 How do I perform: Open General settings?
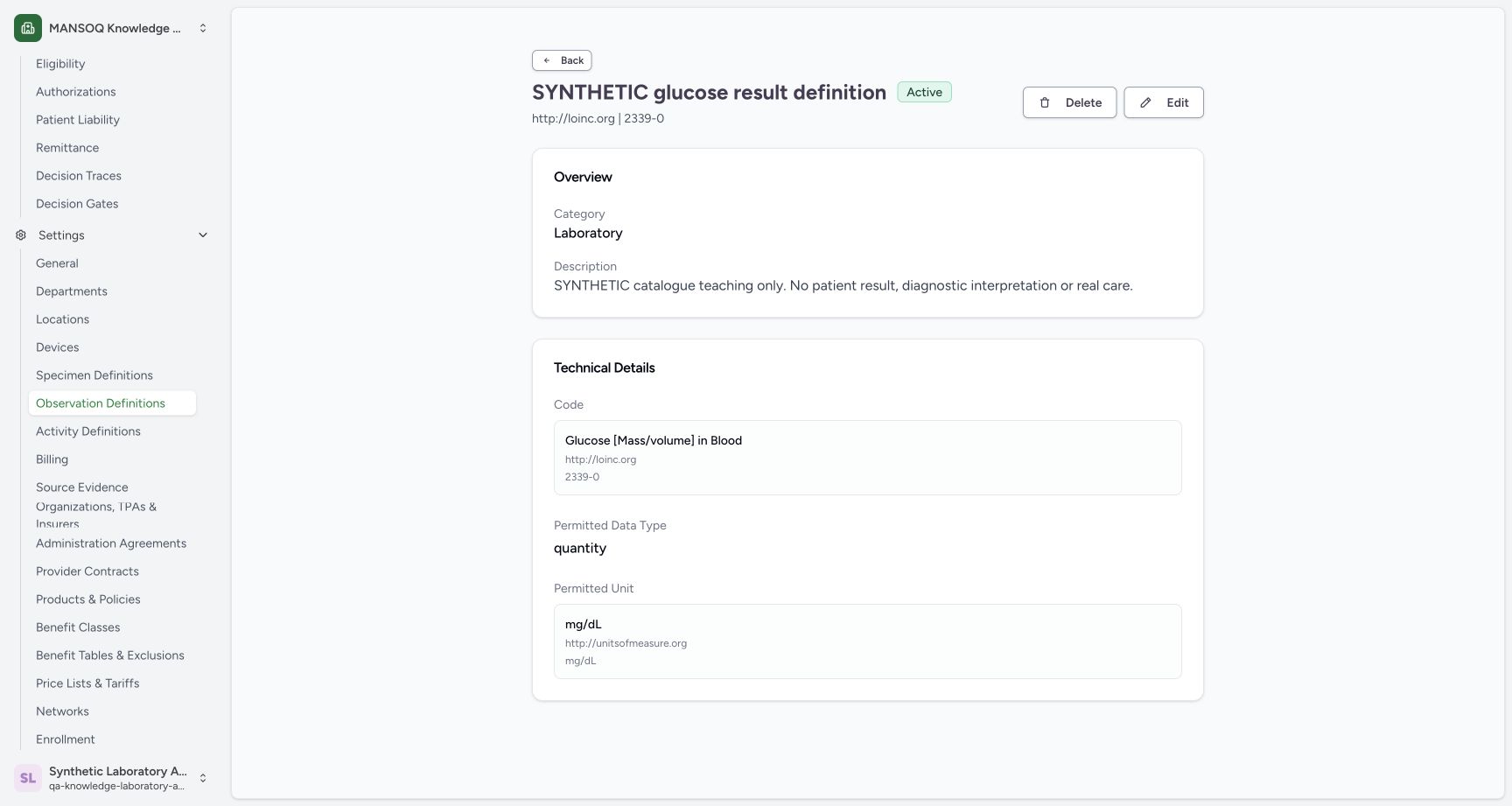pyautogui.click(x=57, y=263)
